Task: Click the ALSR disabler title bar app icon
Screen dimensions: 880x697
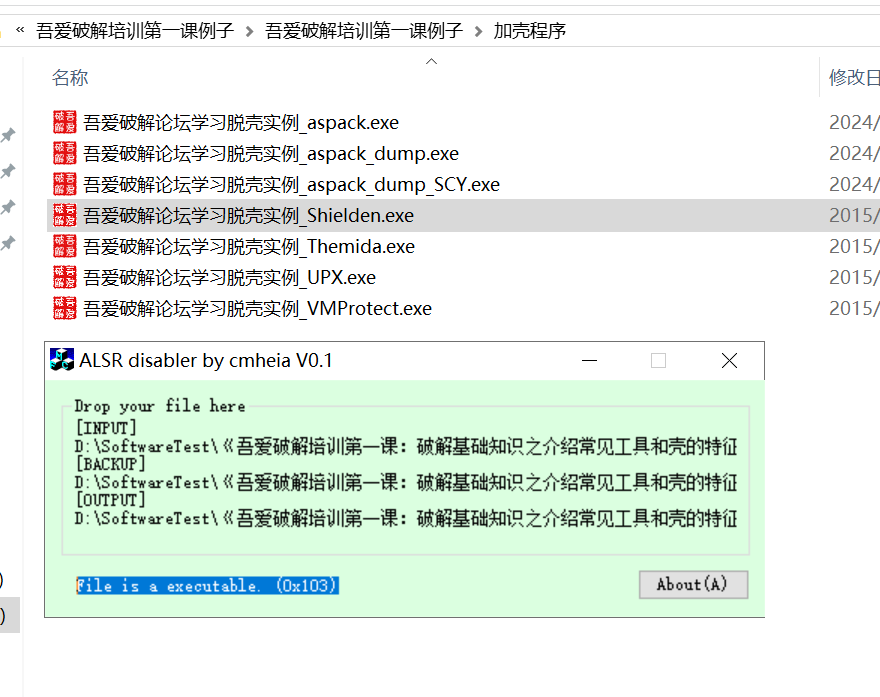Action: click(62, 361)
